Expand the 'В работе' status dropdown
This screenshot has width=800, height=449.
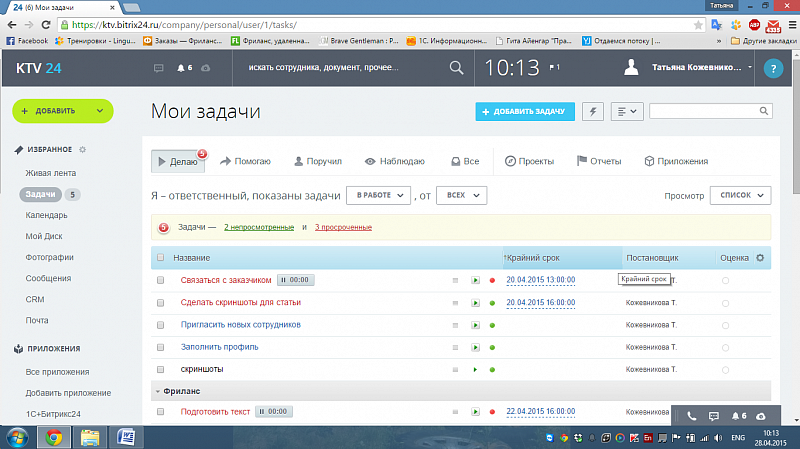(378, 195)
